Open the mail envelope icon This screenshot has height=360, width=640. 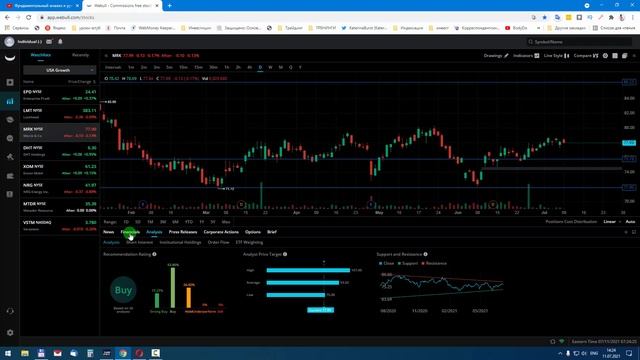point(49,42)
